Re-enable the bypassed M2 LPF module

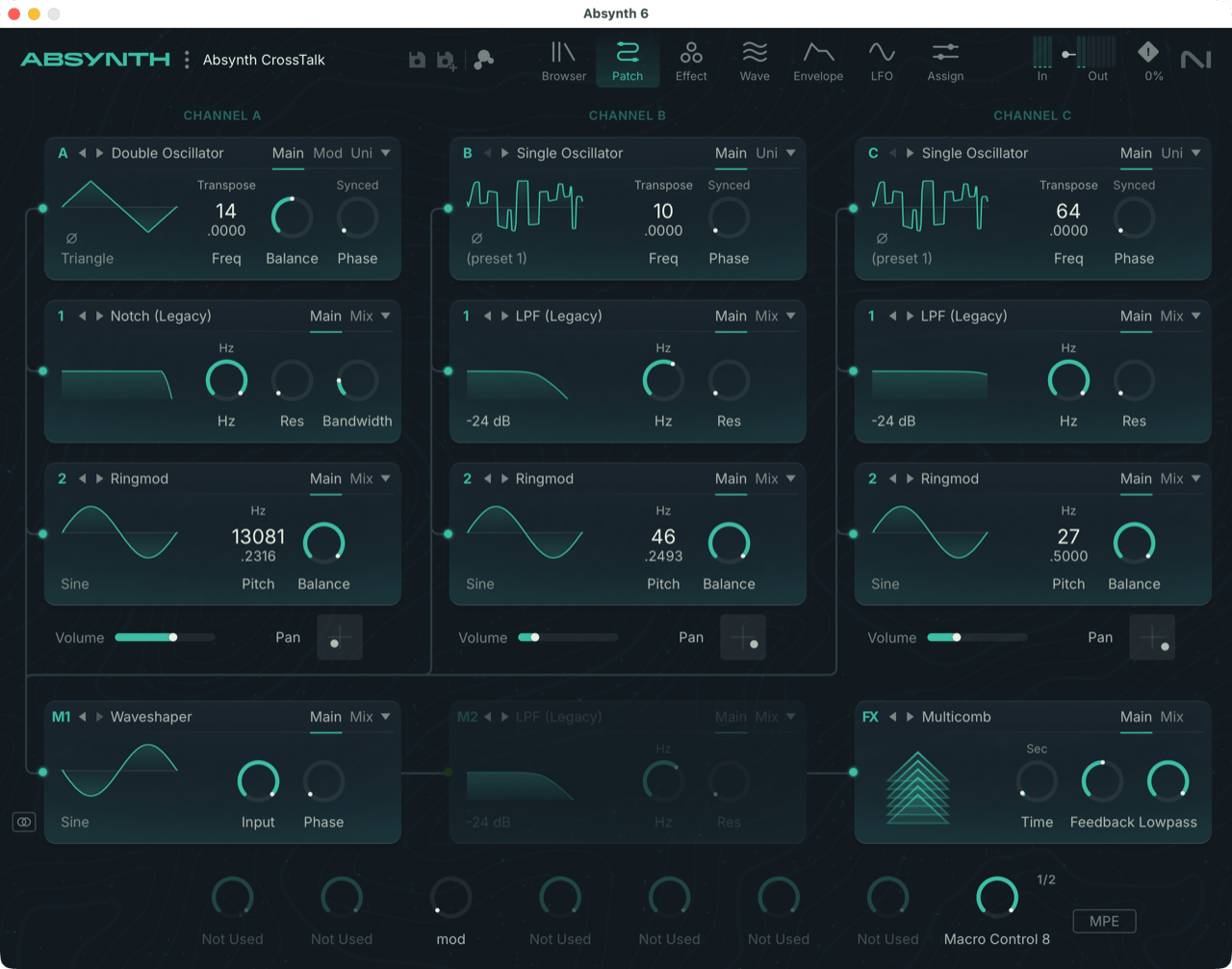click(468, 716)
